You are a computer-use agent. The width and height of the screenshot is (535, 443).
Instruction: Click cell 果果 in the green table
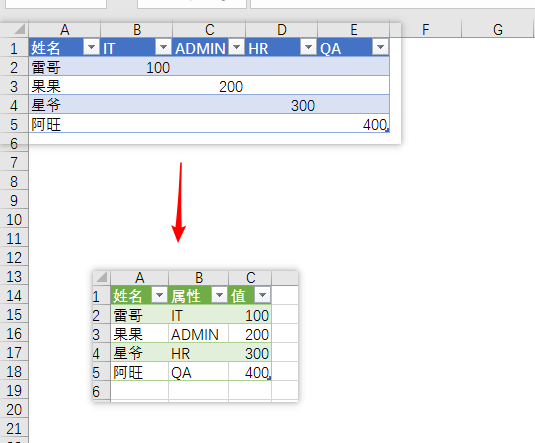pos(139,333)
